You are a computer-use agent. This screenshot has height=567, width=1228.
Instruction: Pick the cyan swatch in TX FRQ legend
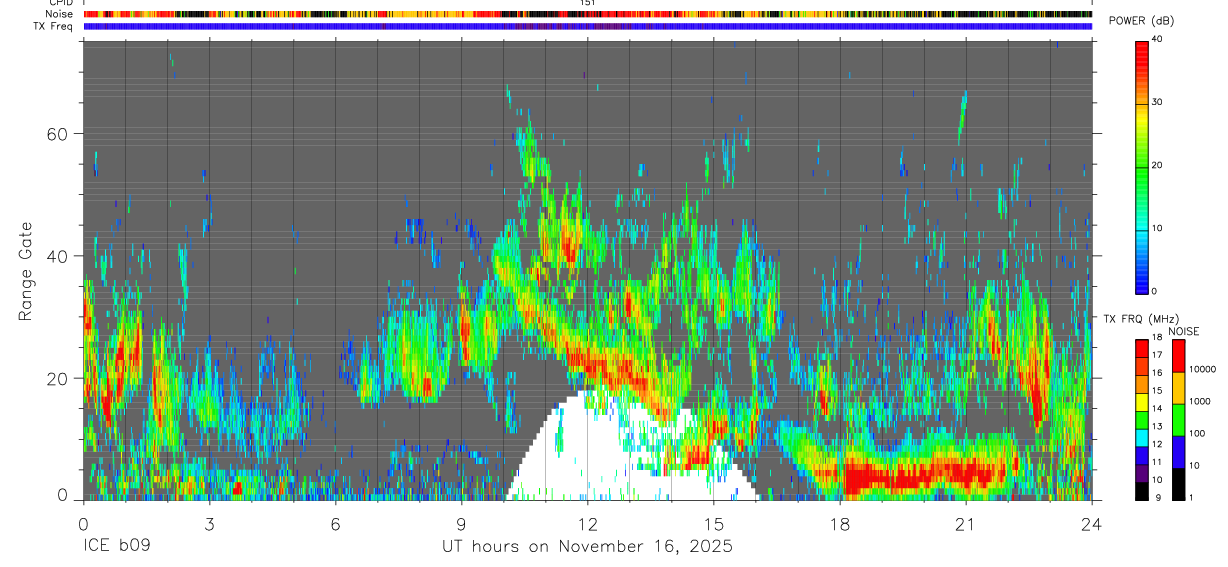coord(1141,437)
